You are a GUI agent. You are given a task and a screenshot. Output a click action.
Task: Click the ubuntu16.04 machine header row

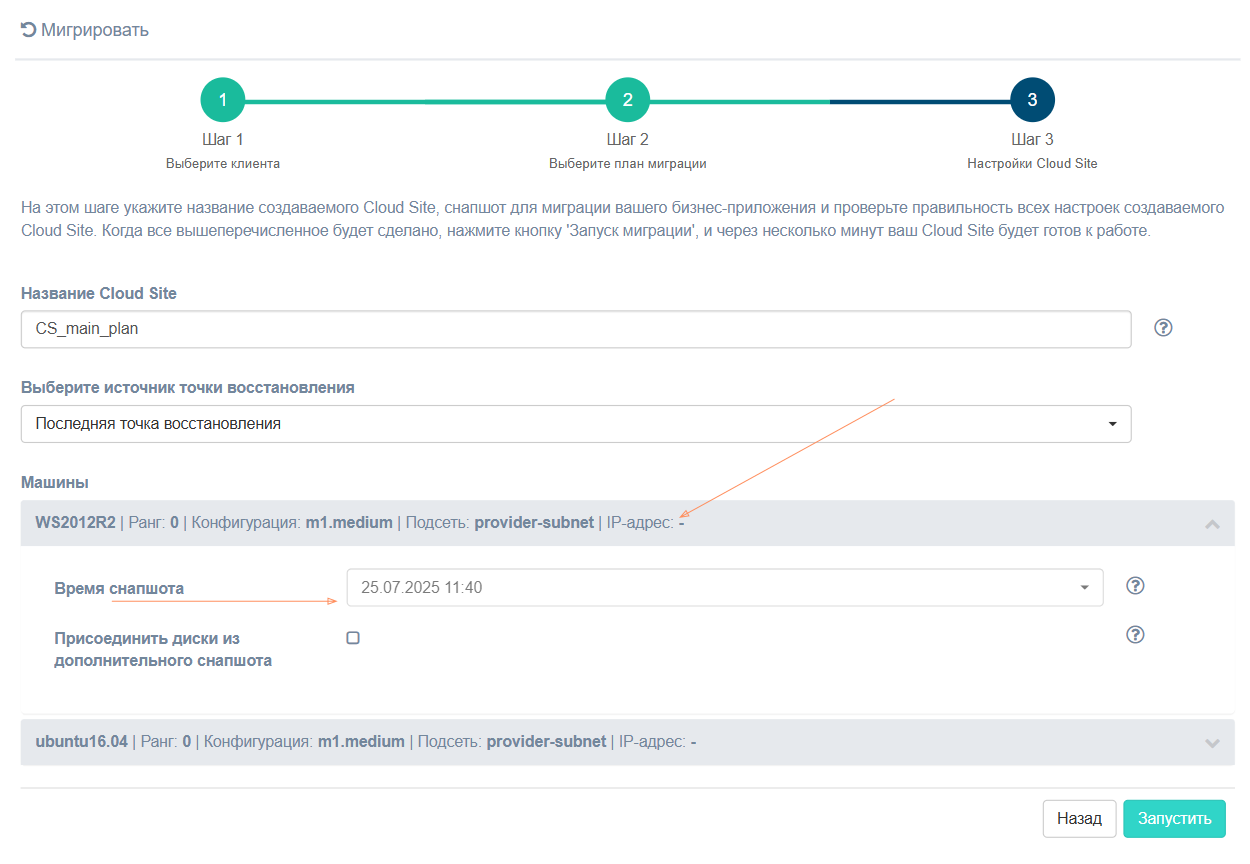(400, 742)
